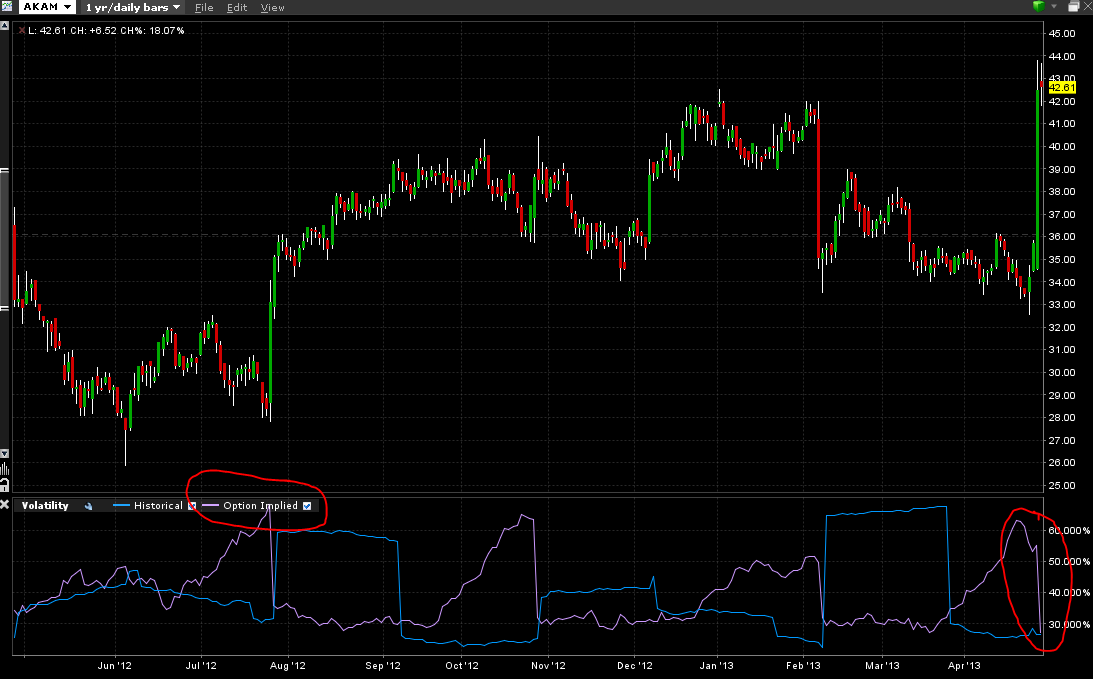Click the chart application icon beside AKAM

[7, 7]
